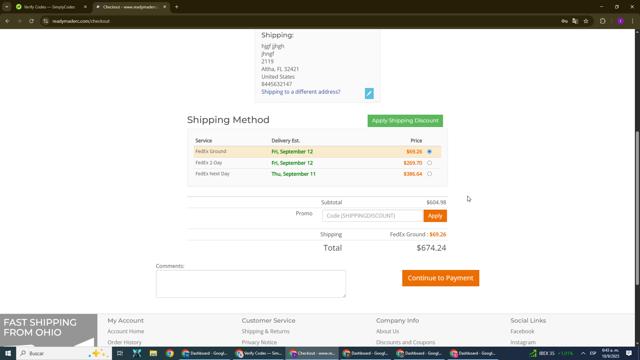
Task: Open pinned Google Chrome taskbar icon
Action: pyautogui.click(x=170, y=353)
